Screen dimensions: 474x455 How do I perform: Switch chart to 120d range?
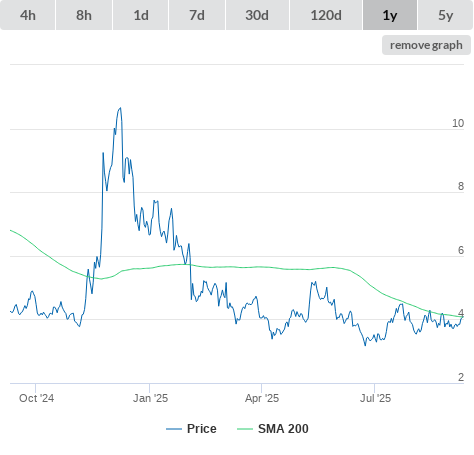[x=326, y=15]
